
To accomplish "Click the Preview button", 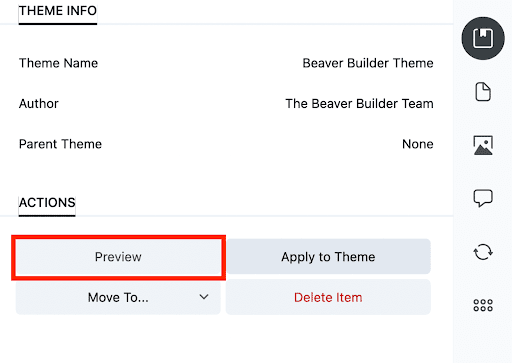I will (118, 257).
